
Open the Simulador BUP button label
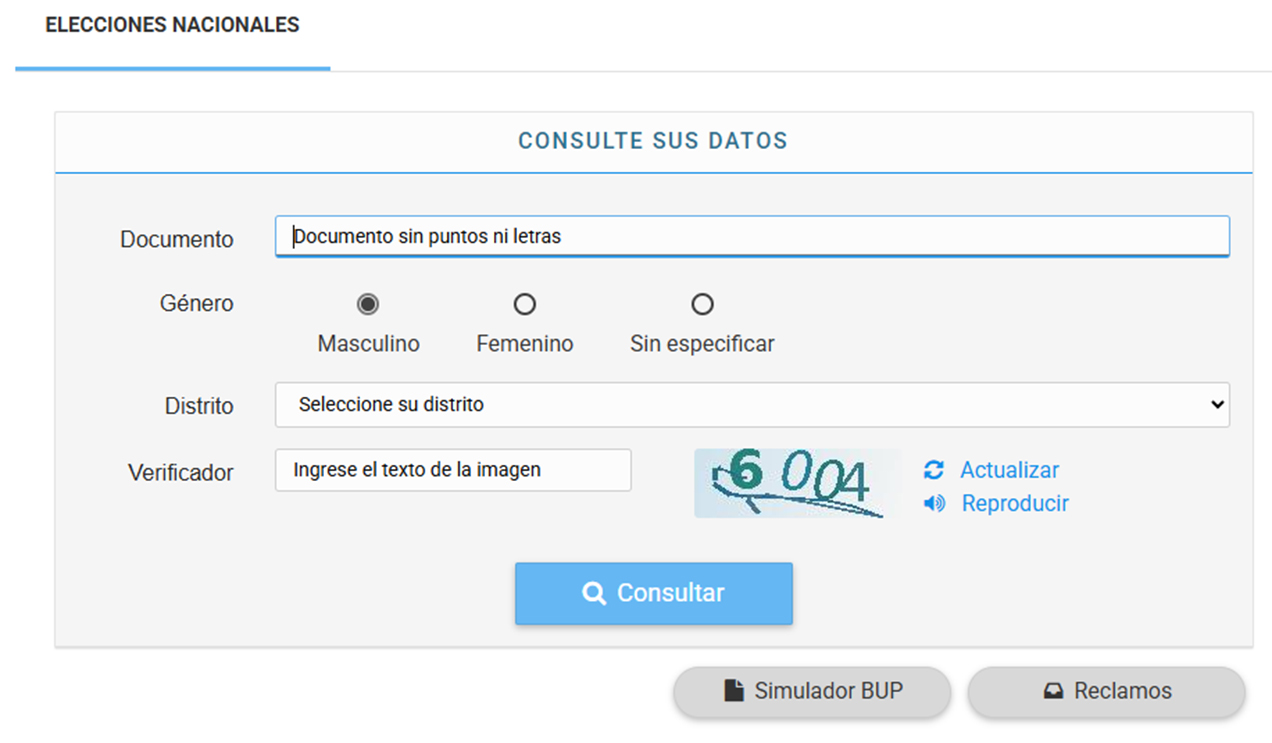(x=828, y=691)
